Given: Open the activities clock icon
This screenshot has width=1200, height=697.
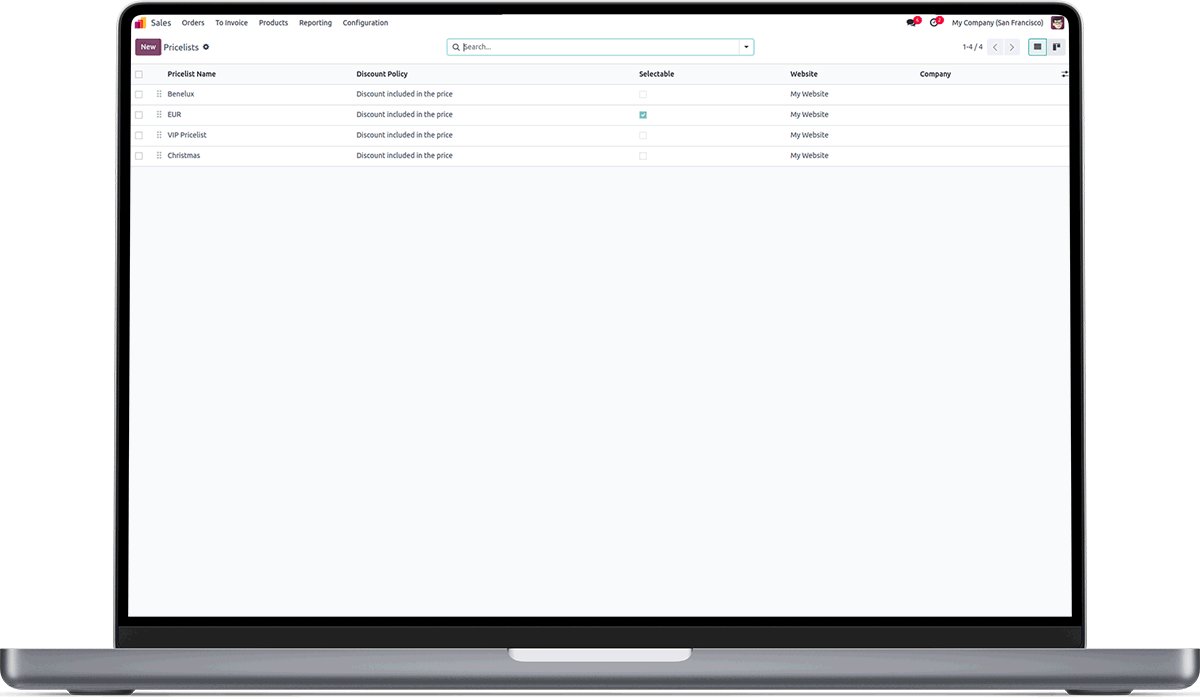Looking at the screenshot, I should coord(934,22).
